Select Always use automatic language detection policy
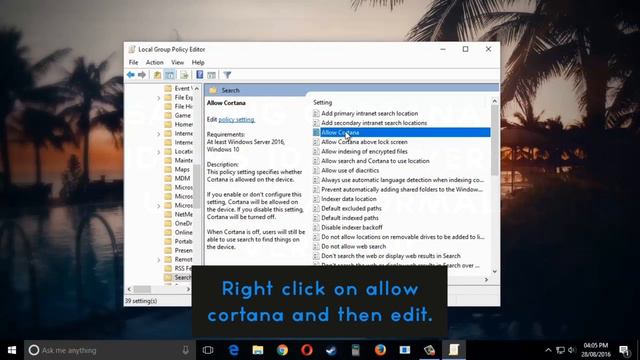 coord(402,180)
